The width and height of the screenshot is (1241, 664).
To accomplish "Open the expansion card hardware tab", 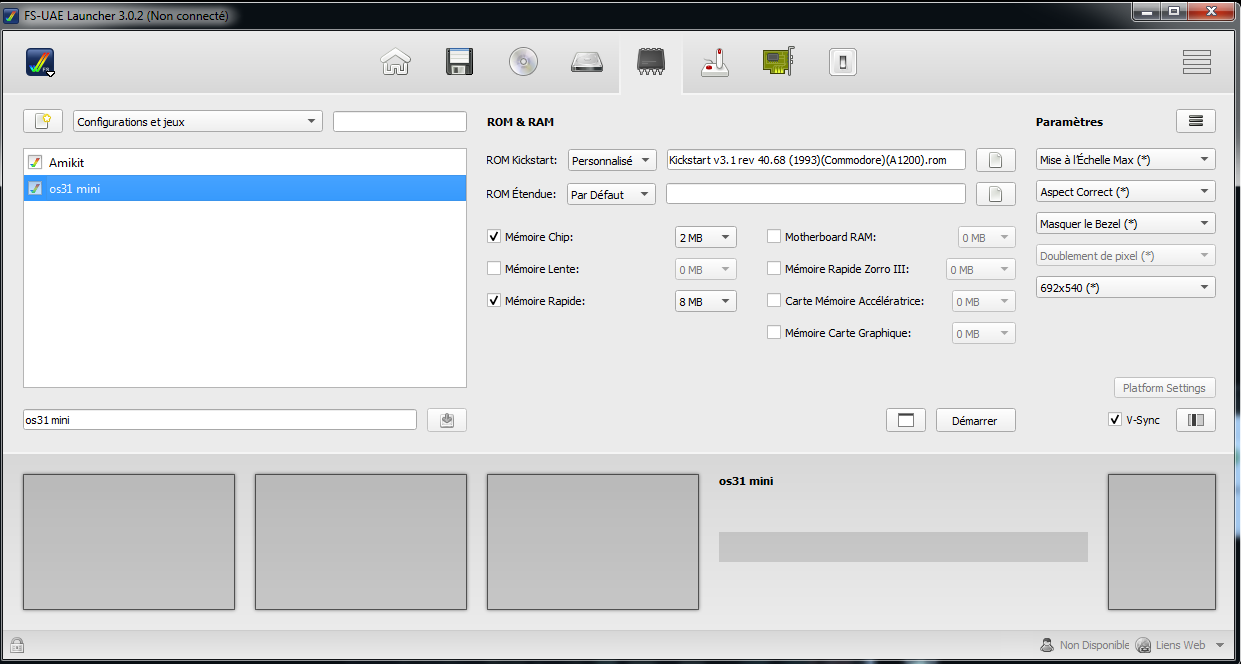I will tap(778, 62).
